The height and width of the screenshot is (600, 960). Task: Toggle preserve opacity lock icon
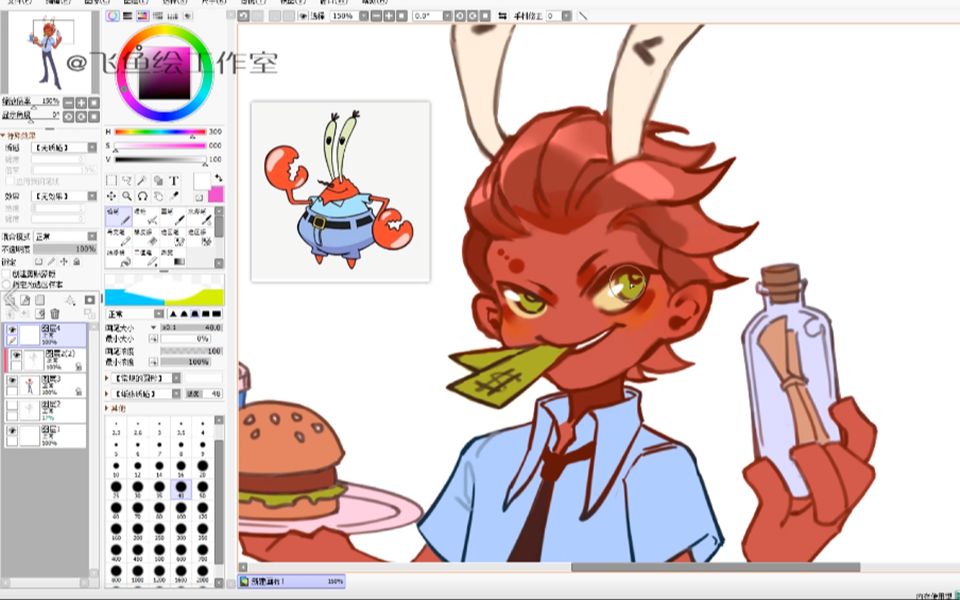[39, 261]
